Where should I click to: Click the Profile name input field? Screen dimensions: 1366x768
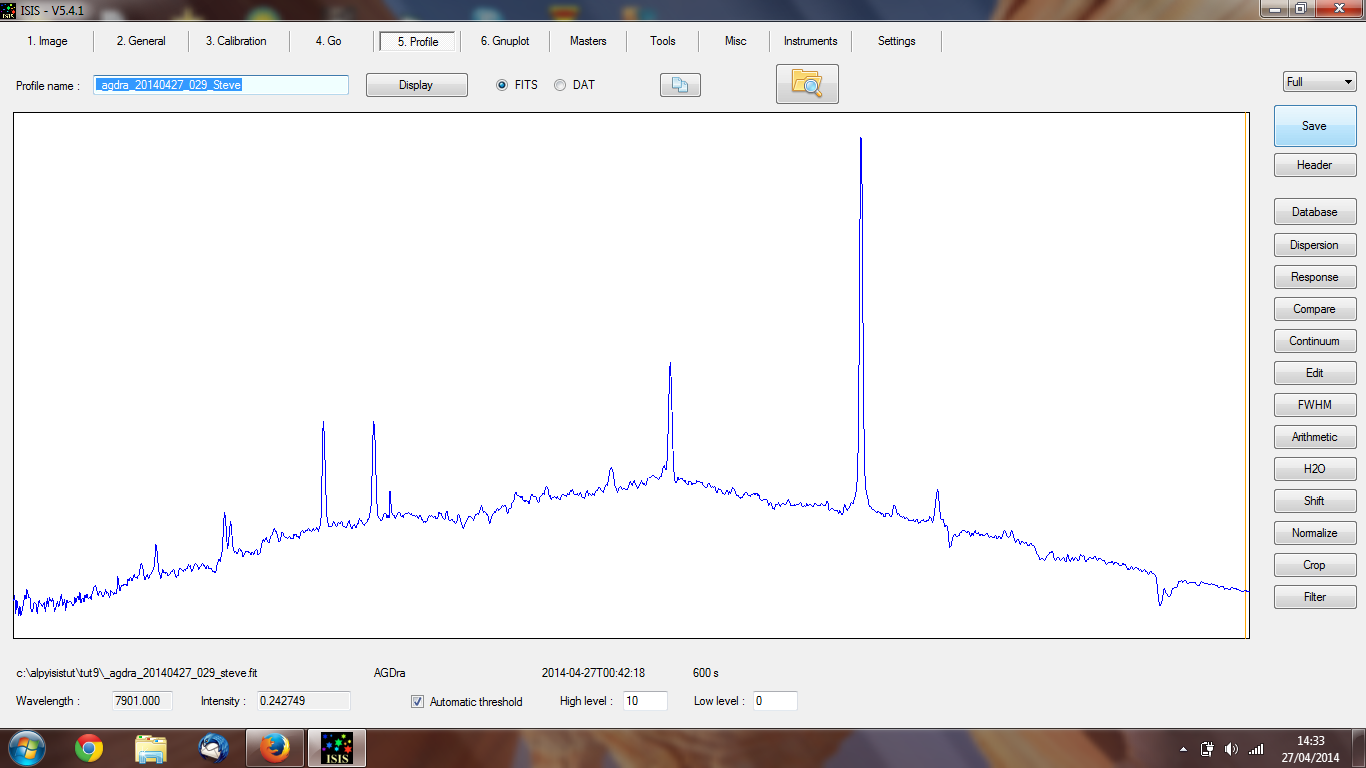pyautogui.click(x=221, y=85)
